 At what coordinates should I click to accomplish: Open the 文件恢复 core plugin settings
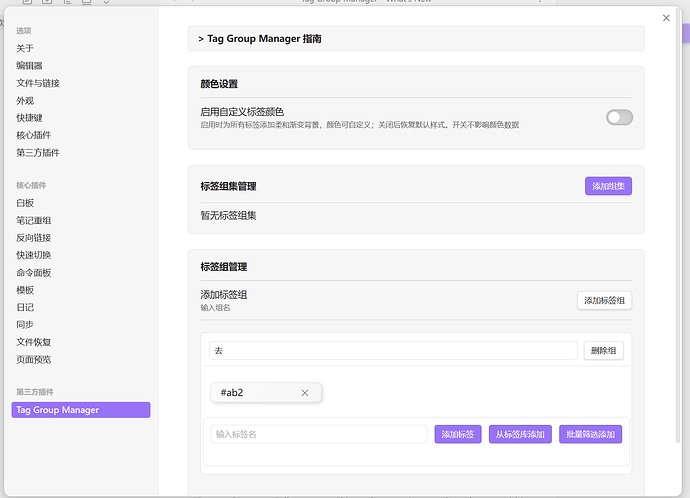click(x=34, y=342)
